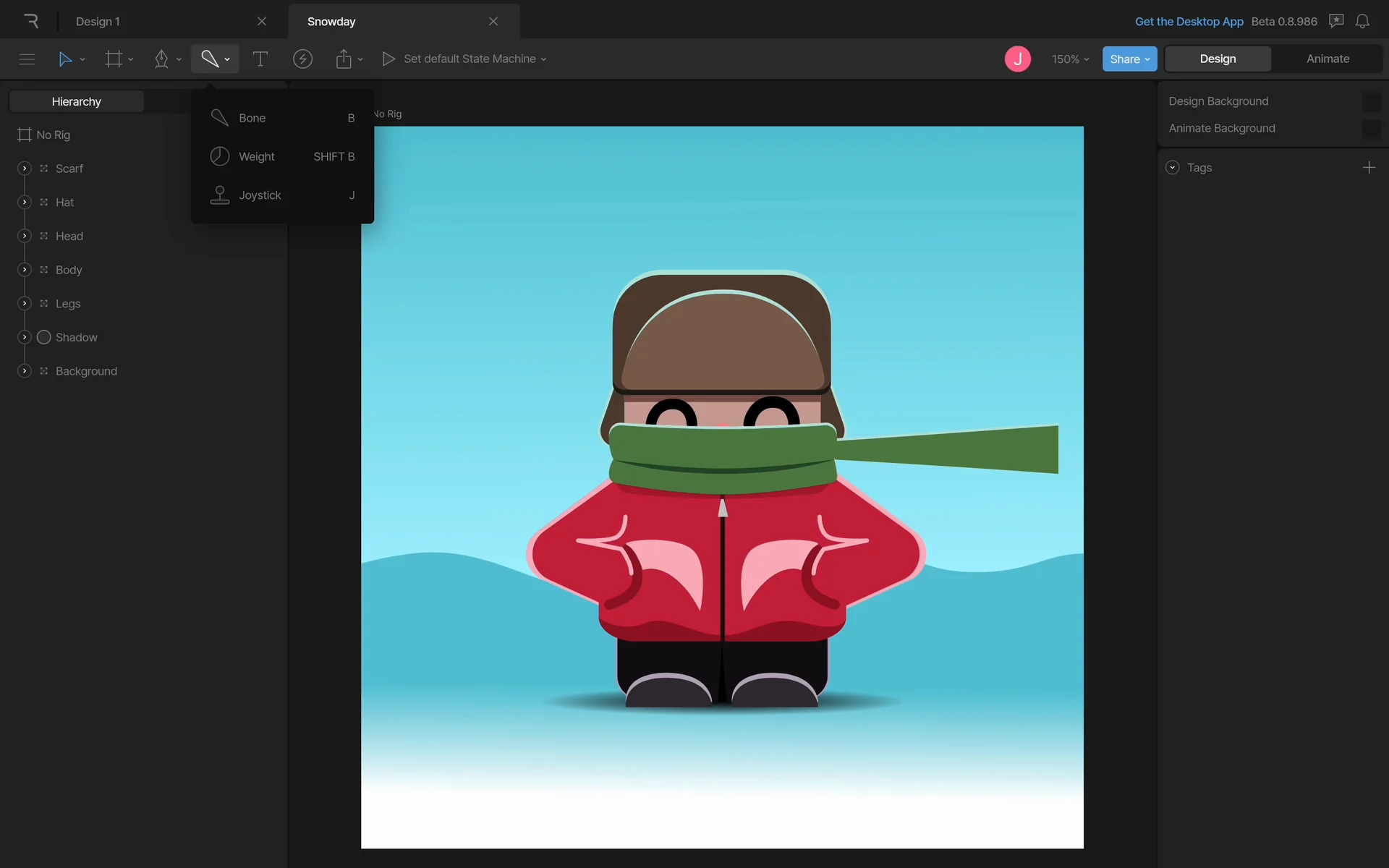Expand the Scarf group
This screenshot has height=868, width=1389.
(x=25, y=169)
